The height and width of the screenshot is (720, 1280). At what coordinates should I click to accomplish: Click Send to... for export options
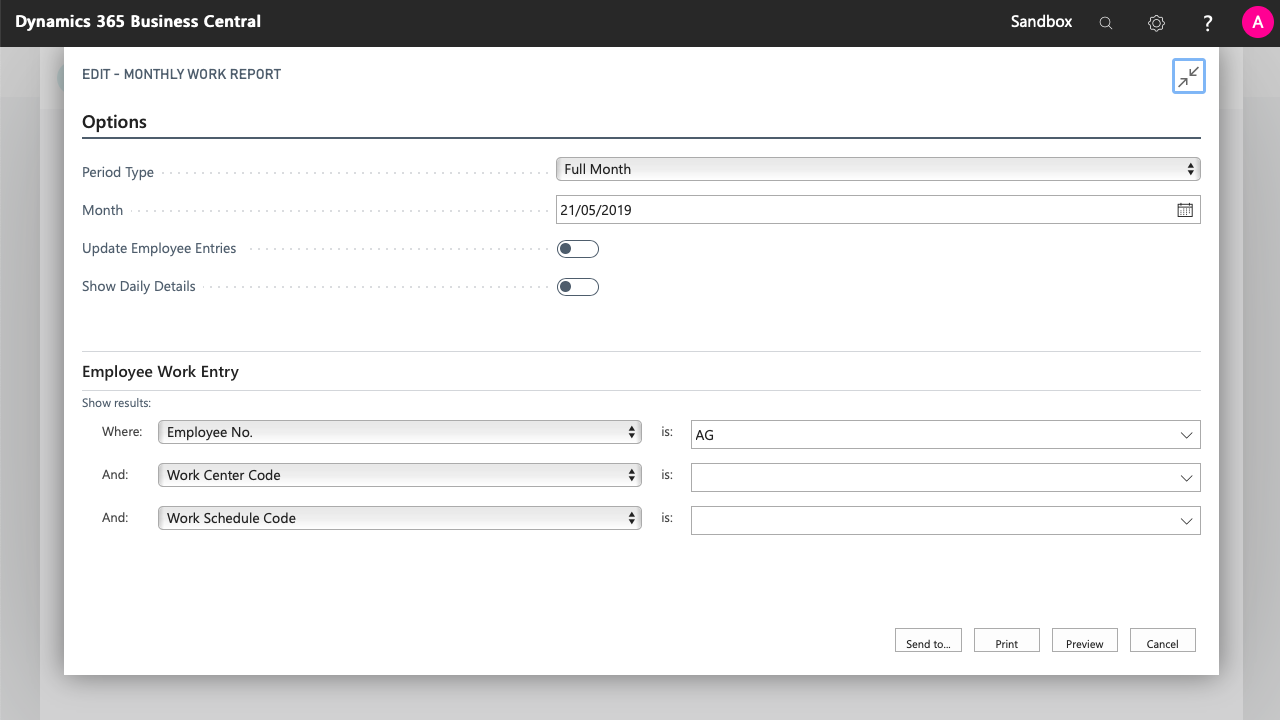click(x=927, y=643)
